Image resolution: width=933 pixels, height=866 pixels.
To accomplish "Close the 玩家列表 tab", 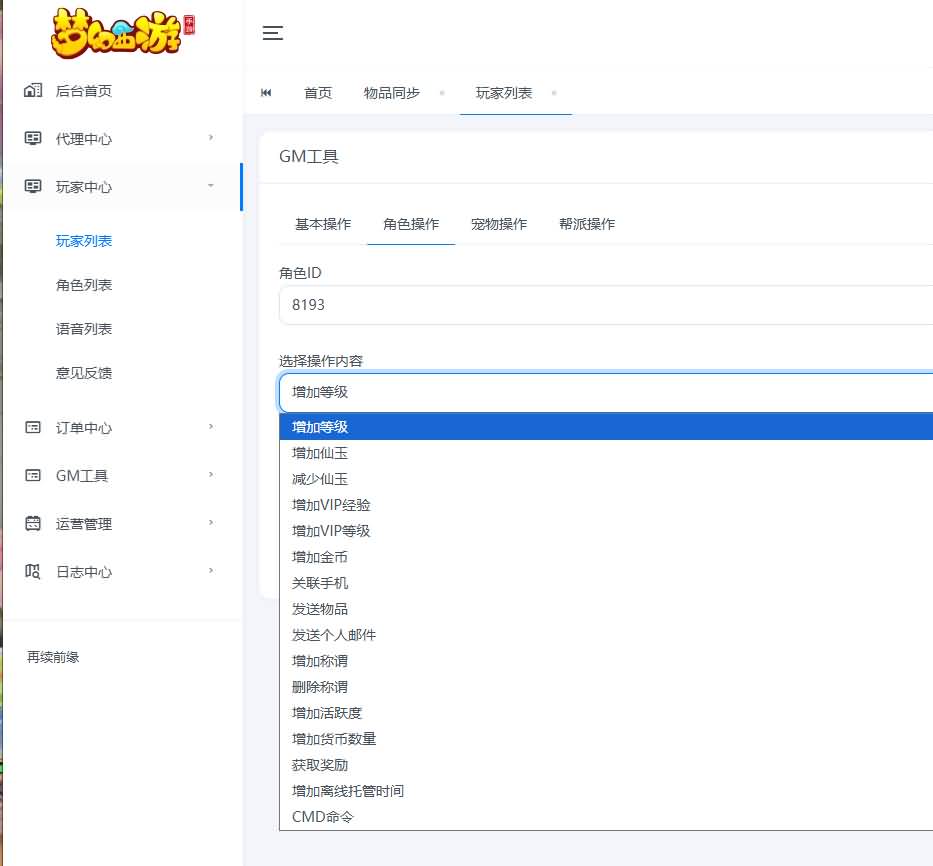I will [x=554, y=93].
